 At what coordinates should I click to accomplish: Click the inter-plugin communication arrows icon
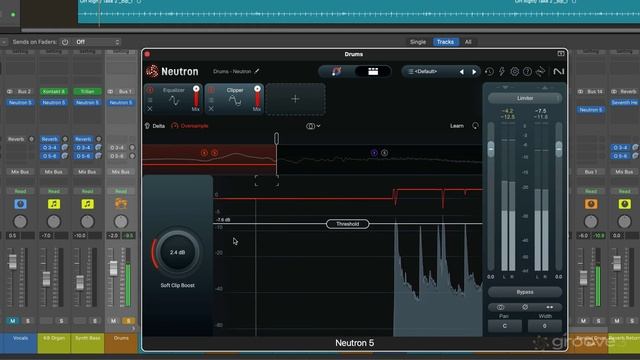click(540, 72)
